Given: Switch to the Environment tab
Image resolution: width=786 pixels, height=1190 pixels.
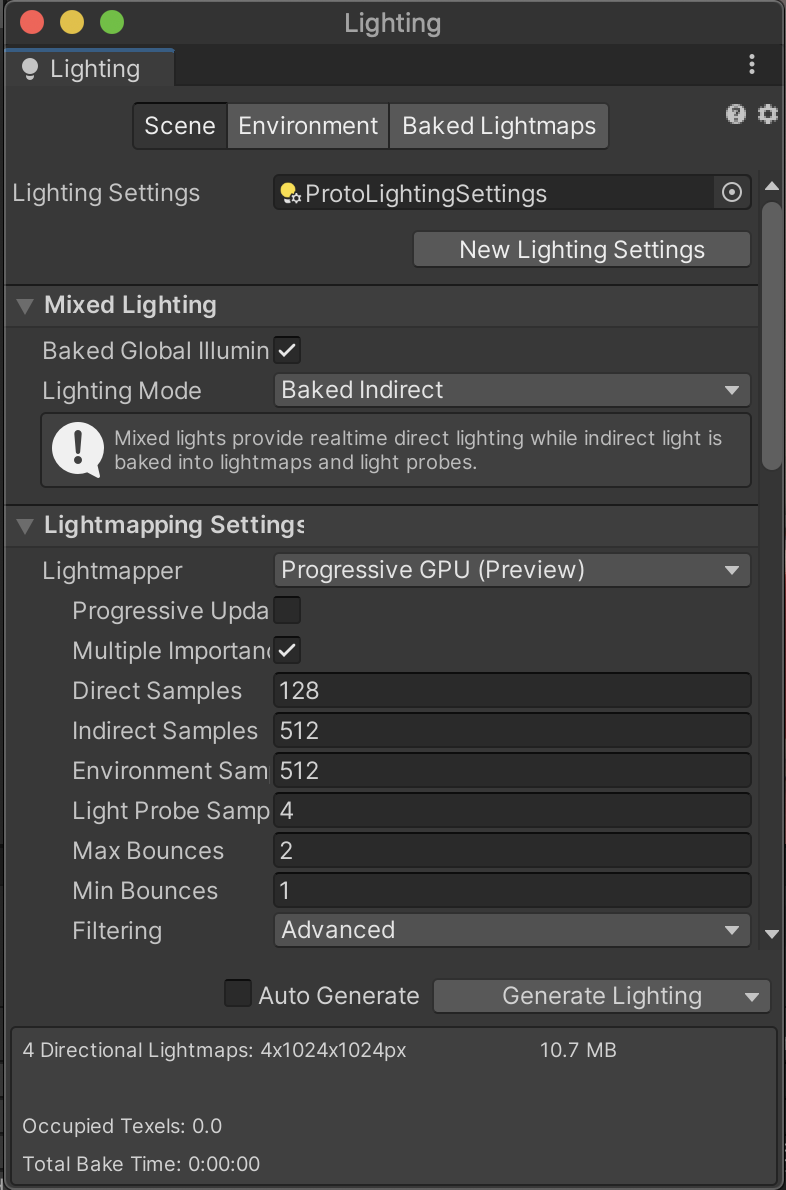Looking at the screenshot, I should [307, 126].
